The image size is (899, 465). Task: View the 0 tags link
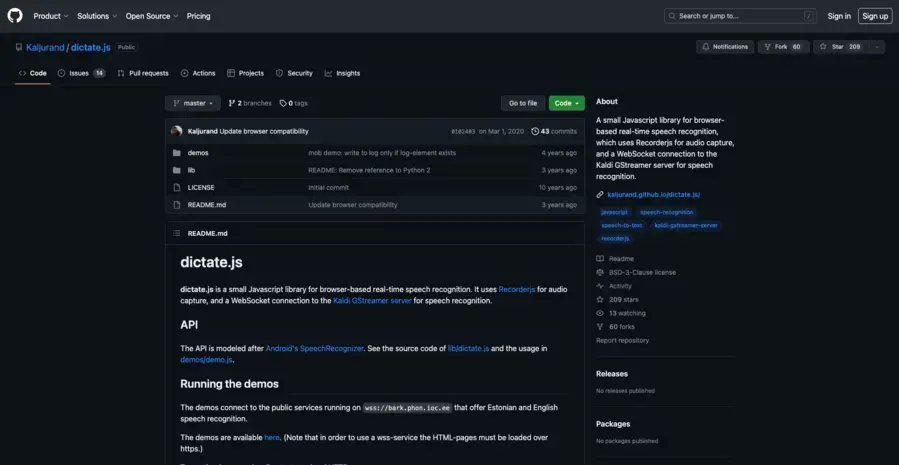point(294,103)
